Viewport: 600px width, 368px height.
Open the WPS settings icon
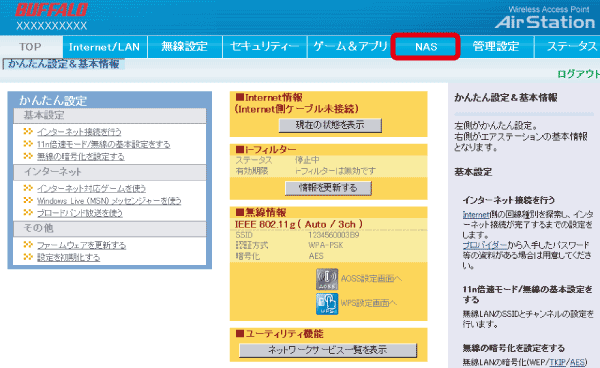click(x=327, y=304)
